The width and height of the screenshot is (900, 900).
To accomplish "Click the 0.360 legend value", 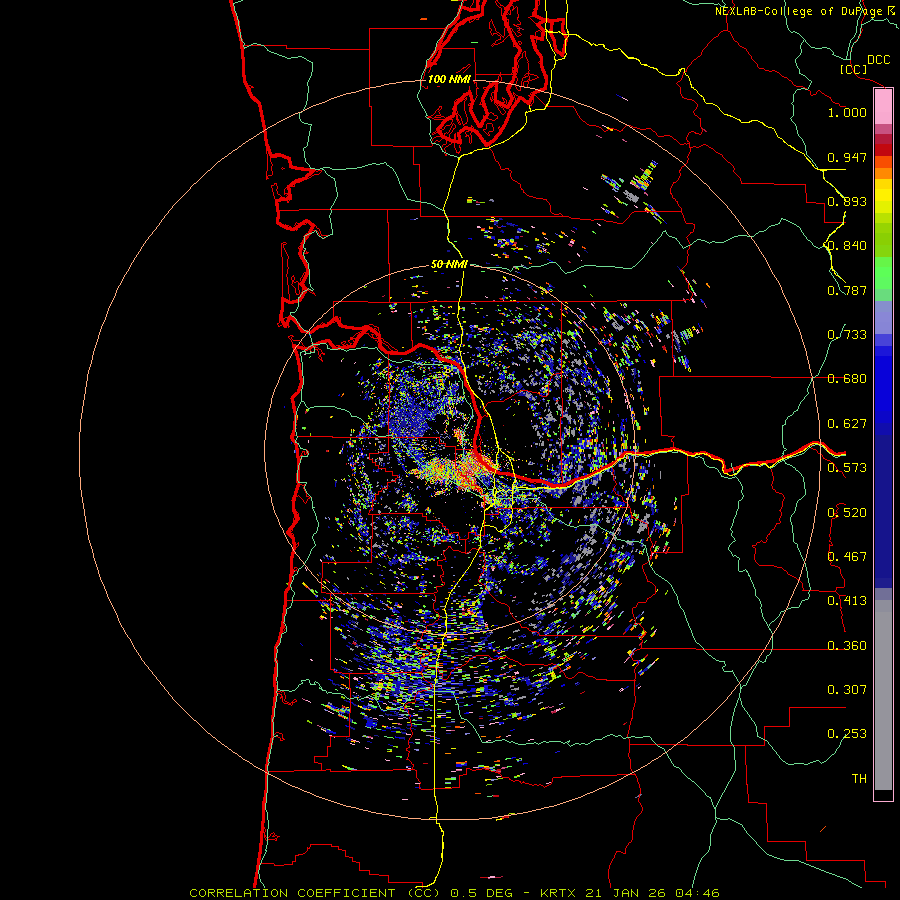I will click(847, 646).
